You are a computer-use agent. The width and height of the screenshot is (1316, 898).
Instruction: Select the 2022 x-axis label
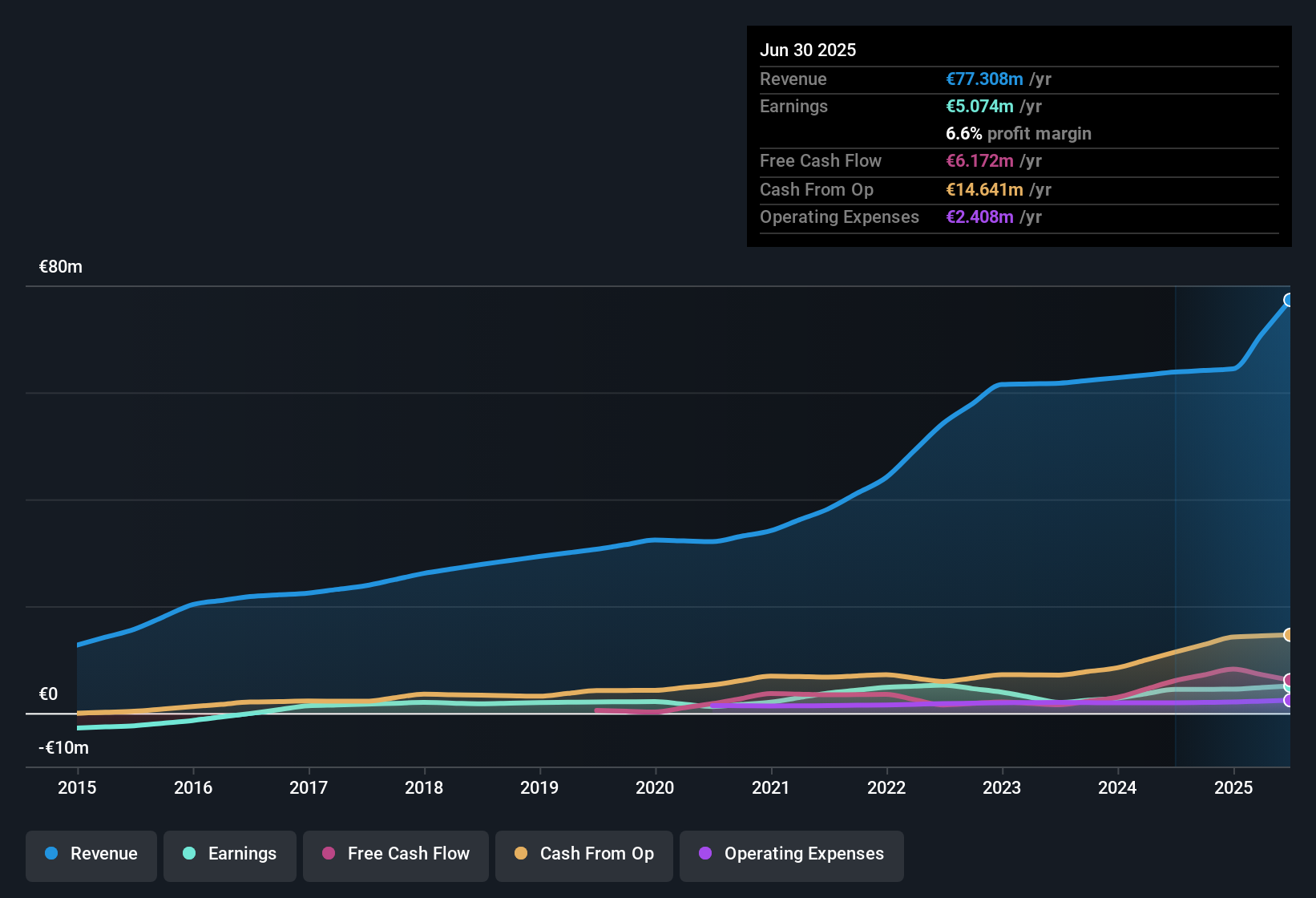(886, 787)
